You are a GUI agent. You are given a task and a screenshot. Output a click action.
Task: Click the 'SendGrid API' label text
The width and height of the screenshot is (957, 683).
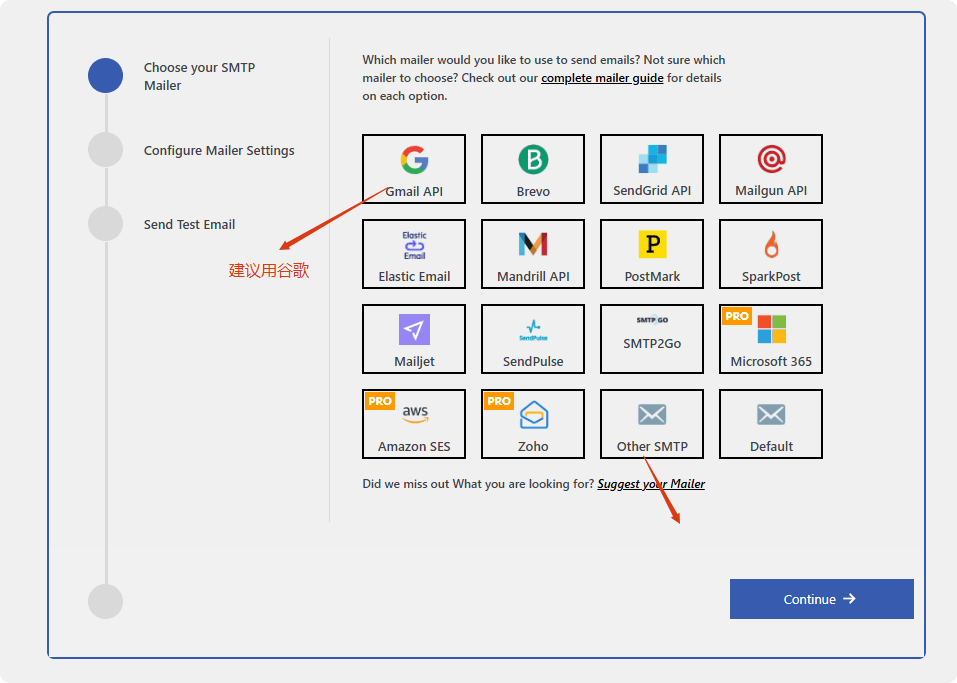point(652,191)
